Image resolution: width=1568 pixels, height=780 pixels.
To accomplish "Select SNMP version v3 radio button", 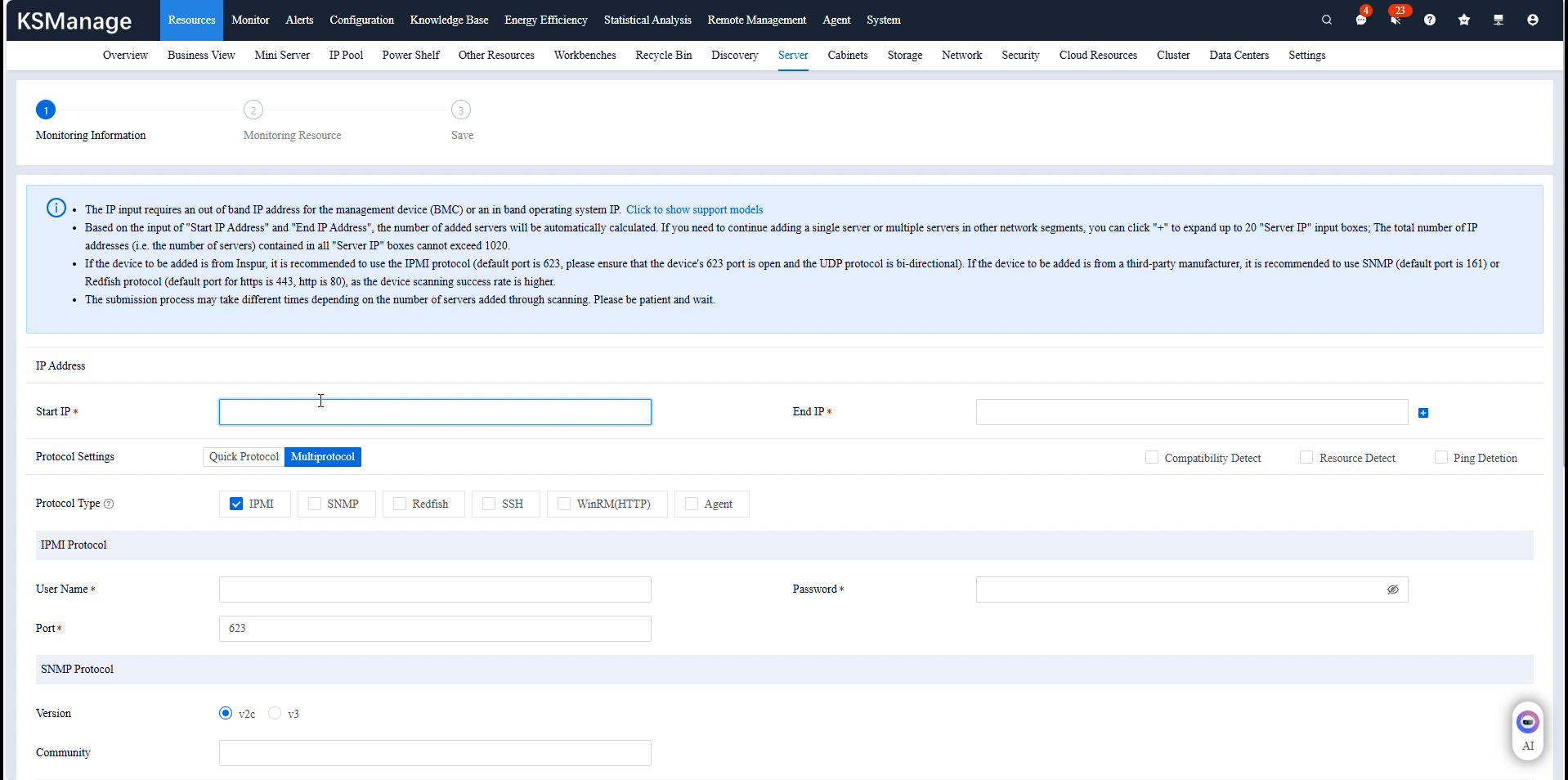I will [x=275, y=713].
